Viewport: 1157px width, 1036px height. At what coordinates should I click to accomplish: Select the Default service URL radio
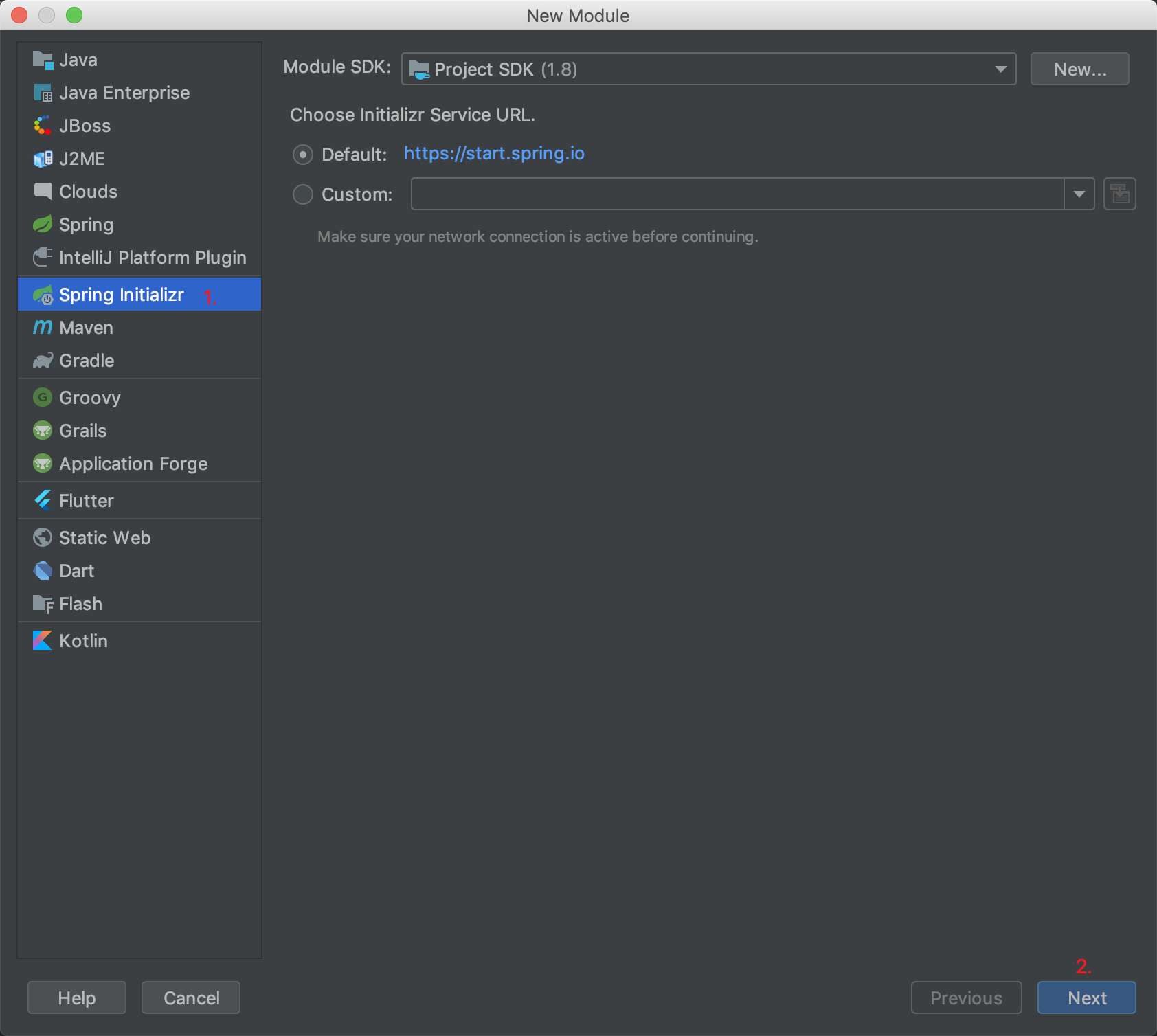tap(303, 155)
